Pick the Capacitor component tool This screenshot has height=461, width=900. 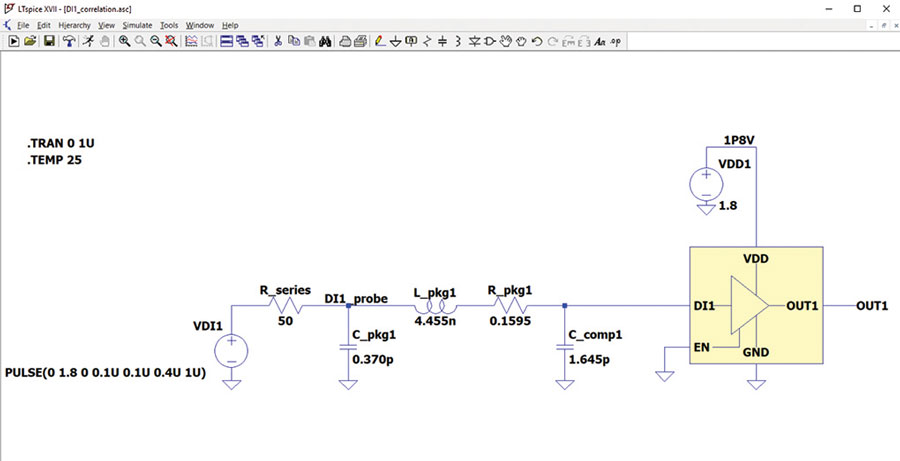pyautogui.click(x=442, y=41)
